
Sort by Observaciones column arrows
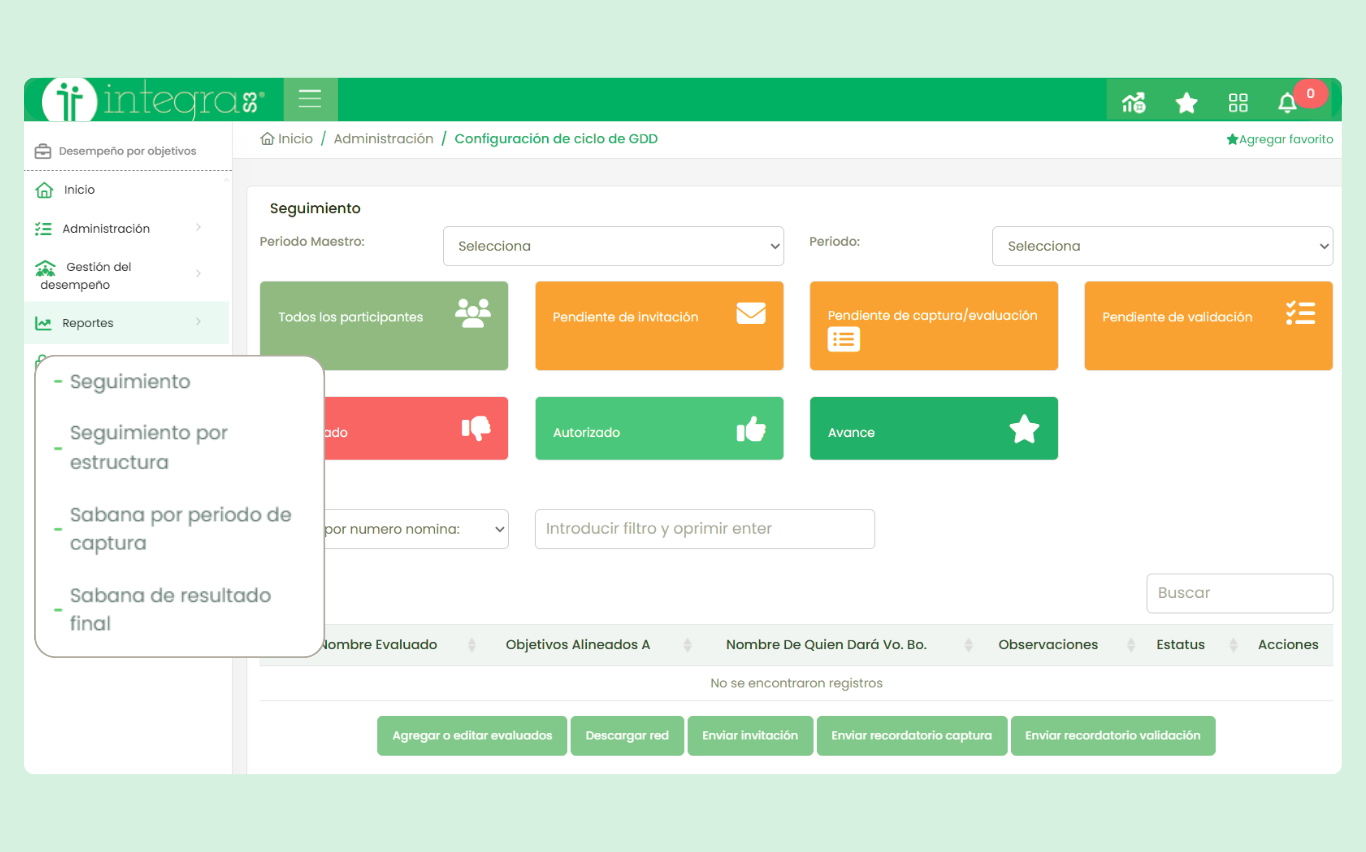(1131, 645)
